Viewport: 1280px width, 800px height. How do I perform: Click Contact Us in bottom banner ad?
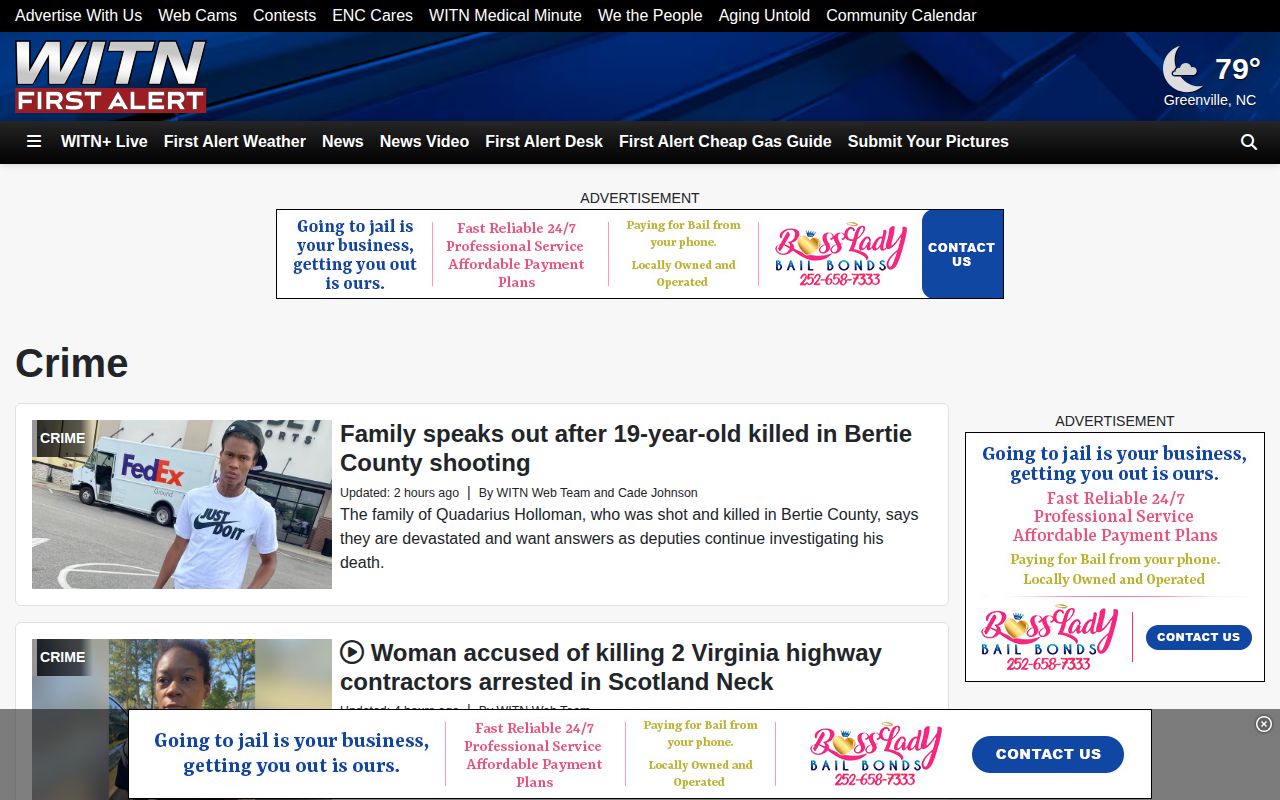(1048, 754)
